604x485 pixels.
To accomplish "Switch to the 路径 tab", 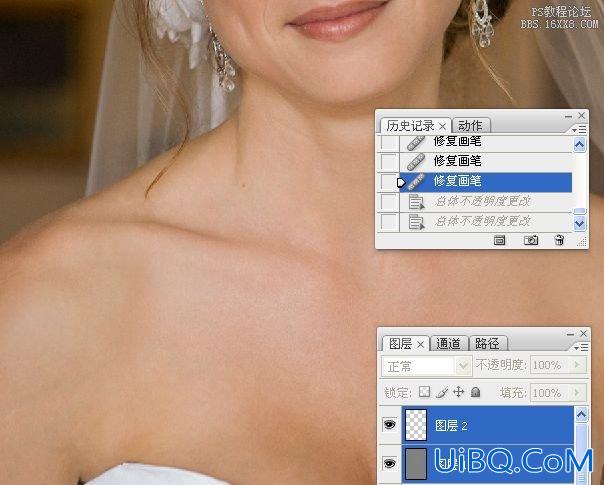I will [487, 343].
